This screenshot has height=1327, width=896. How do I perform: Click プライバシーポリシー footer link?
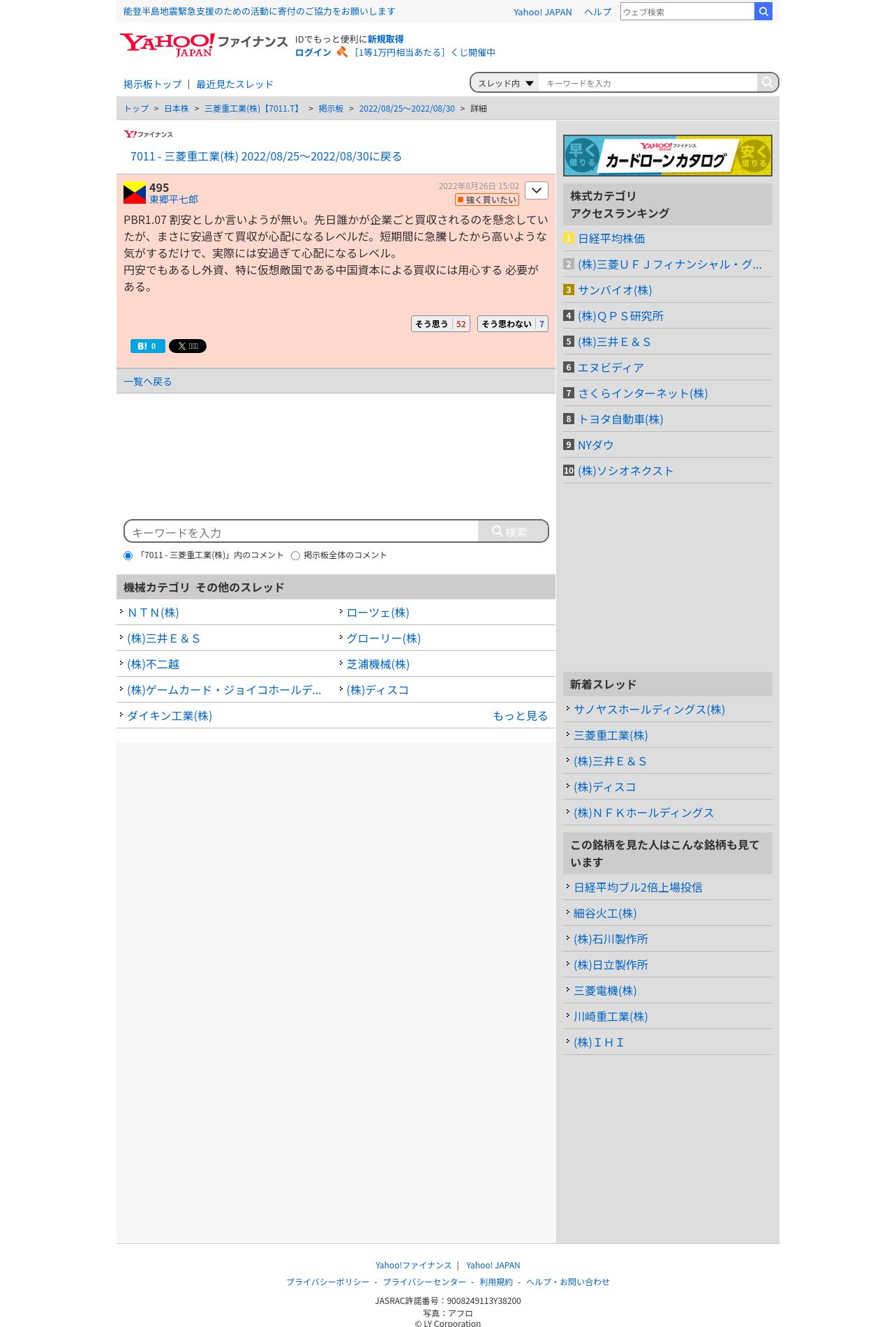[328, 1282]
